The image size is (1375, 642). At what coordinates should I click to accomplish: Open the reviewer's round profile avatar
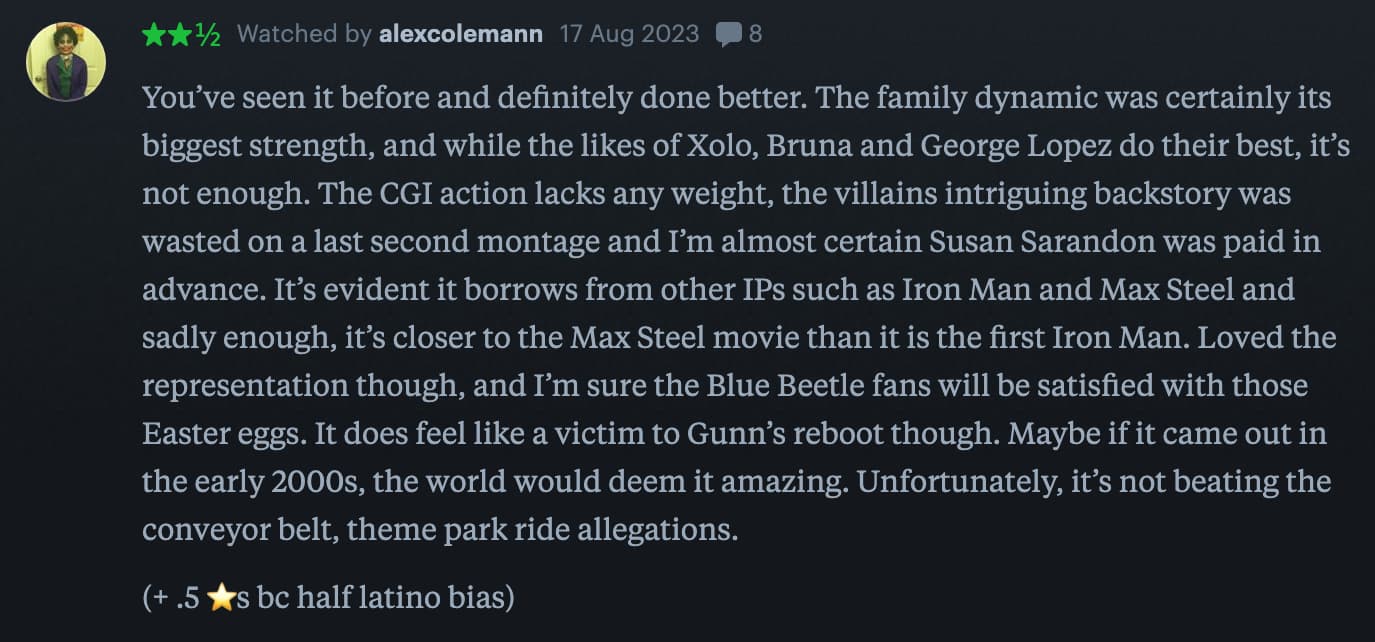pos(66,61)
